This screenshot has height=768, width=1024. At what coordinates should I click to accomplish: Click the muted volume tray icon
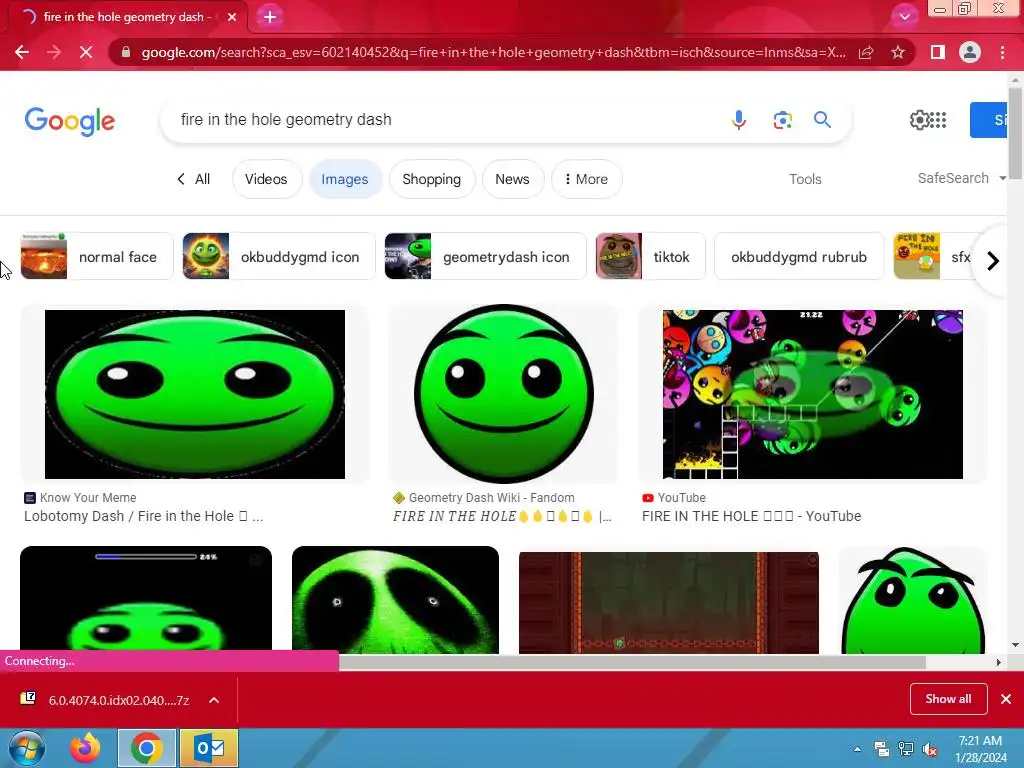point(930,749)
